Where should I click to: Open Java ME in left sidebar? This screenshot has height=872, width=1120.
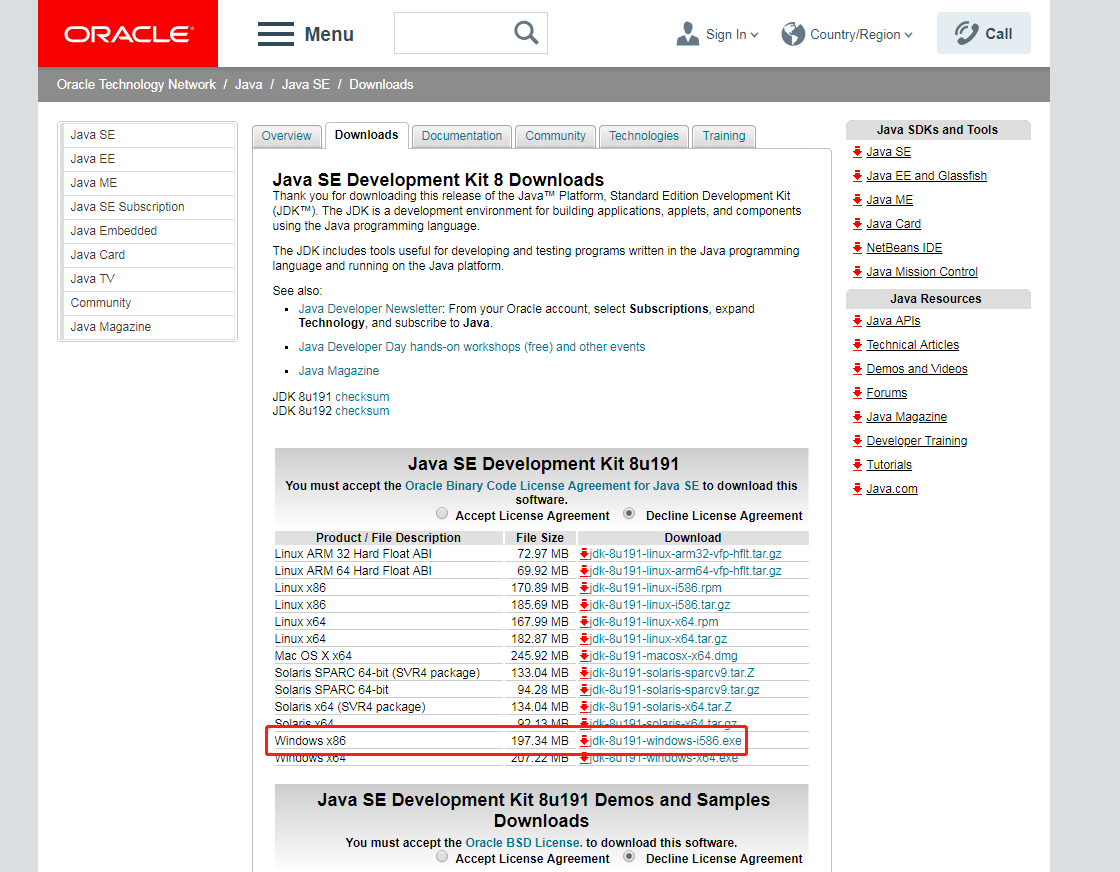coord(149,183)
